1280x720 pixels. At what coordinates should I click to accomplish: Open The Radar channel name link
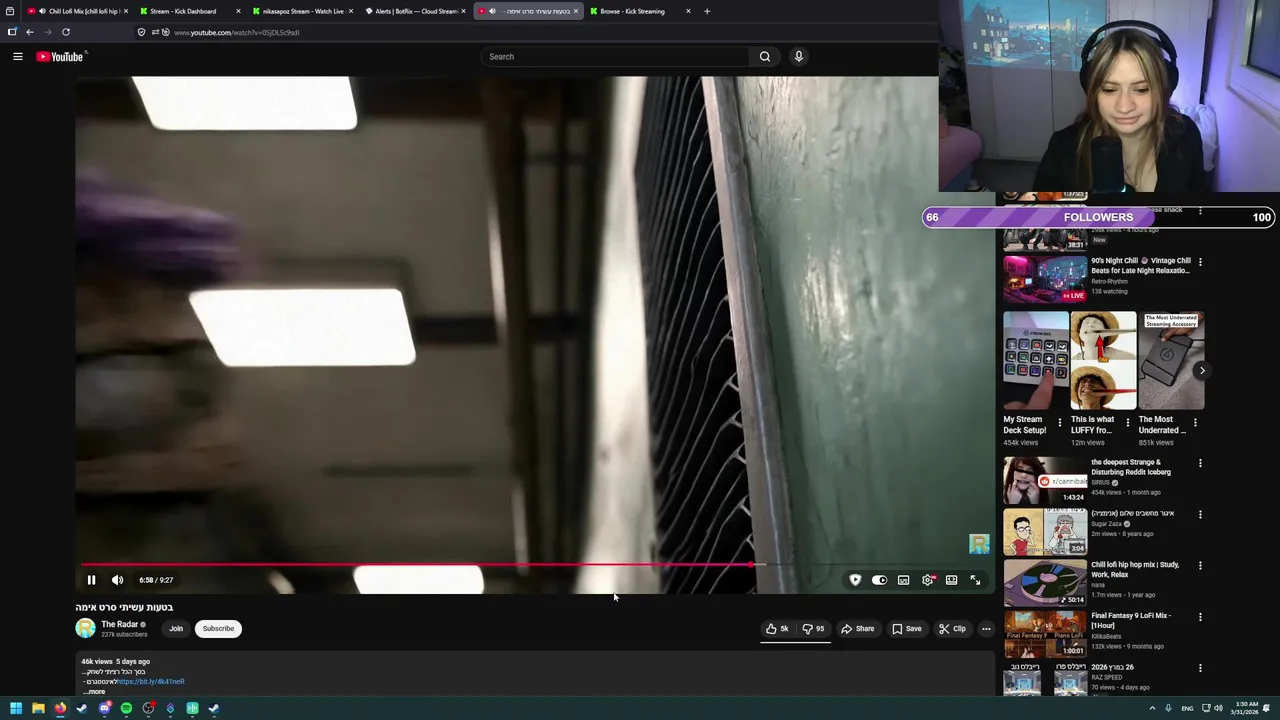tap(119, 624)
